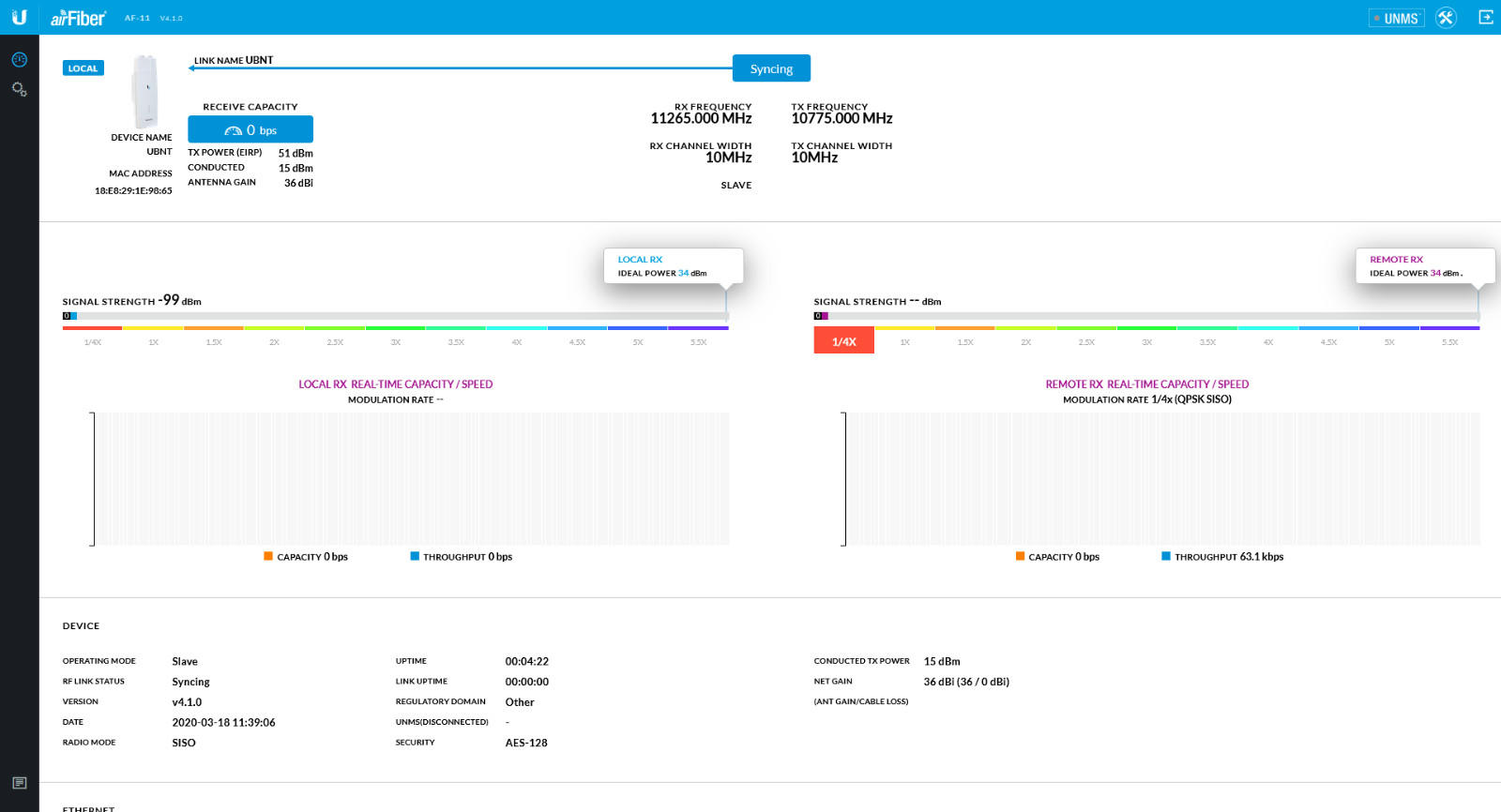Click the Remote RX capacity chart area
This screenshot has height=812, width=1501.
click(1163, 478)
